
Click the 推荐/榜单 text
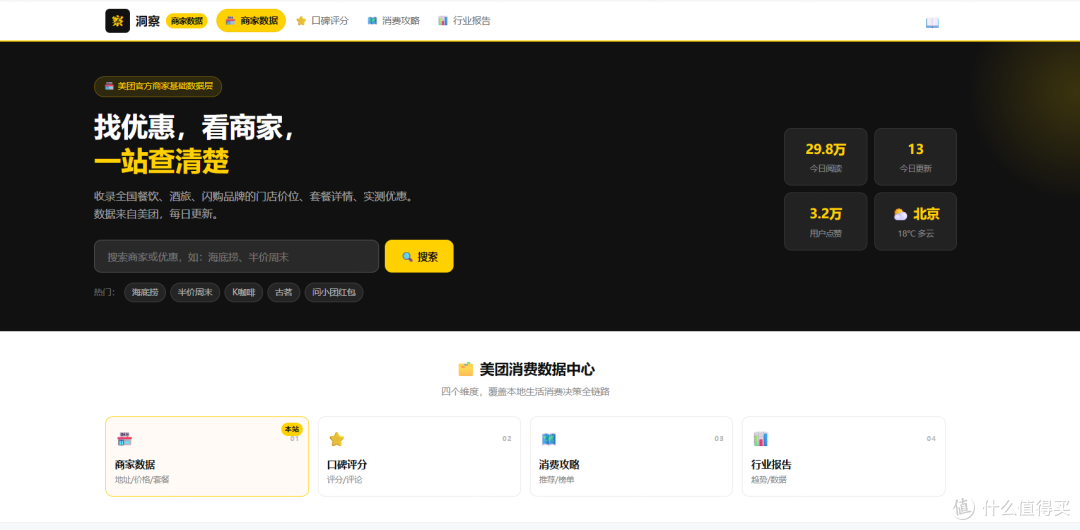[557, 480]
